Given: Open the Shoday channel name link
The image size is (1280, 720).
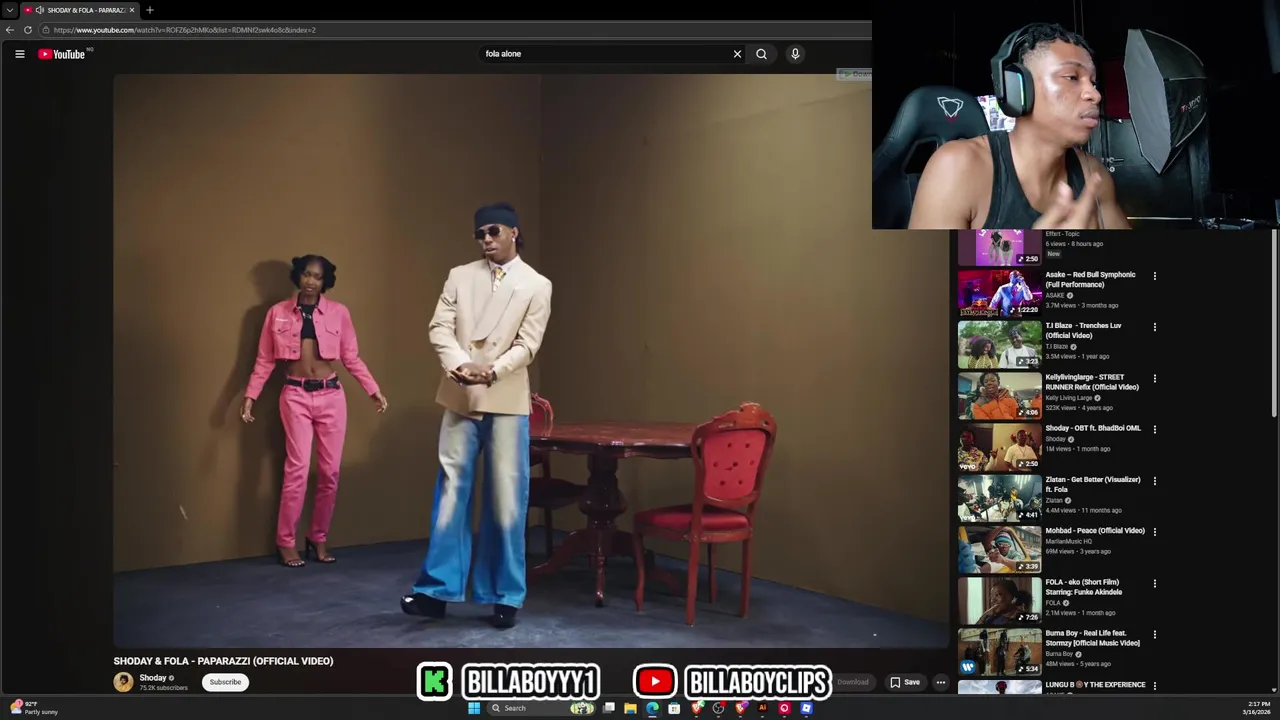Looking at the screenshot, I should [x=153, y=678].
